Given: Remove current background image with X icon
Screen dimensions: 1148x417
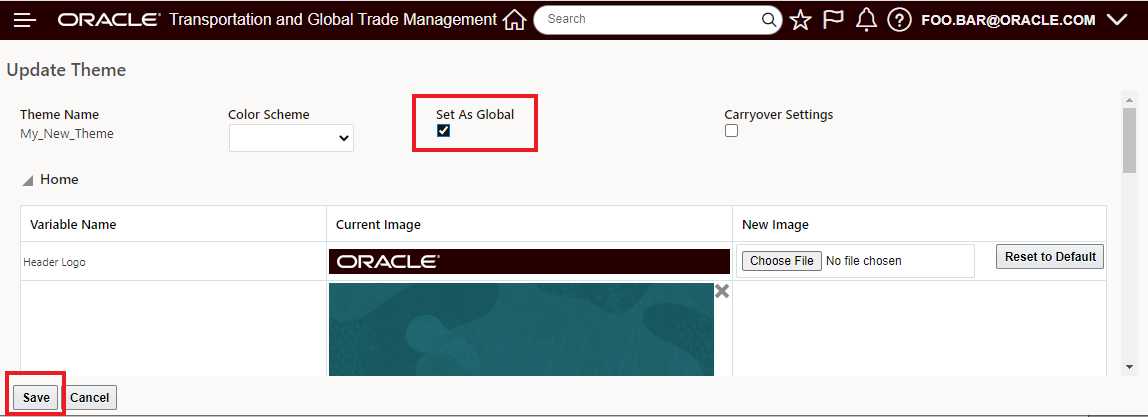Looking at the screenshot, I should pos(722,291).
